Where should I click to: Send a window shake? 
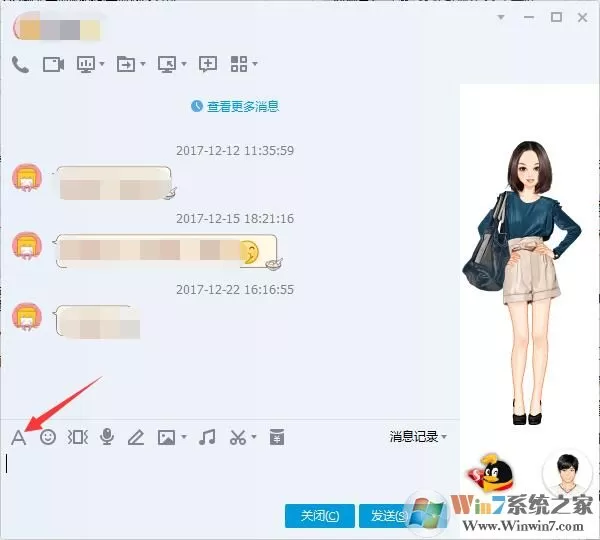pyautogui.click(x=78, y=437)
